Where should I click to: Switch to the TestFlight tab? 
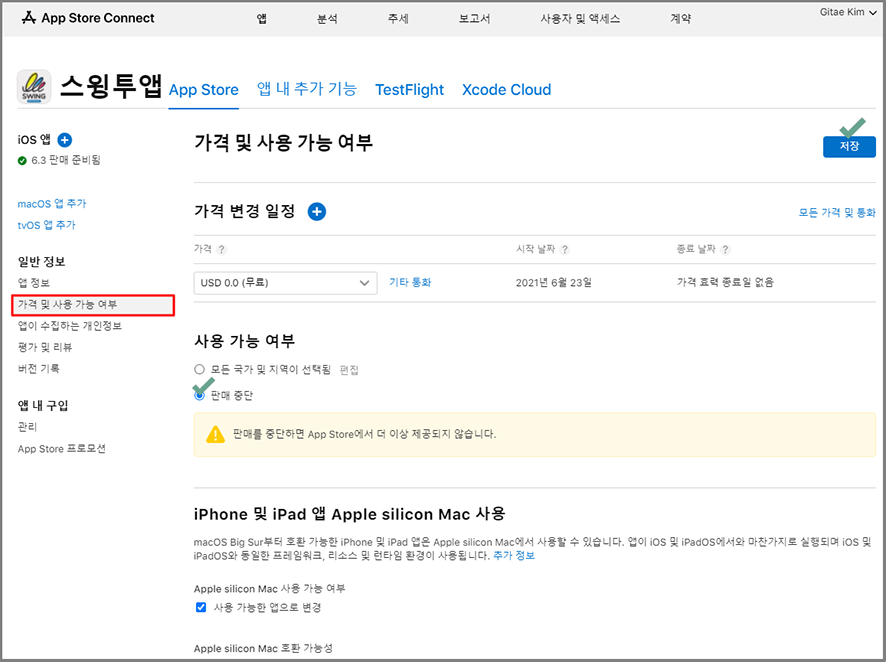tap(409, 90)
